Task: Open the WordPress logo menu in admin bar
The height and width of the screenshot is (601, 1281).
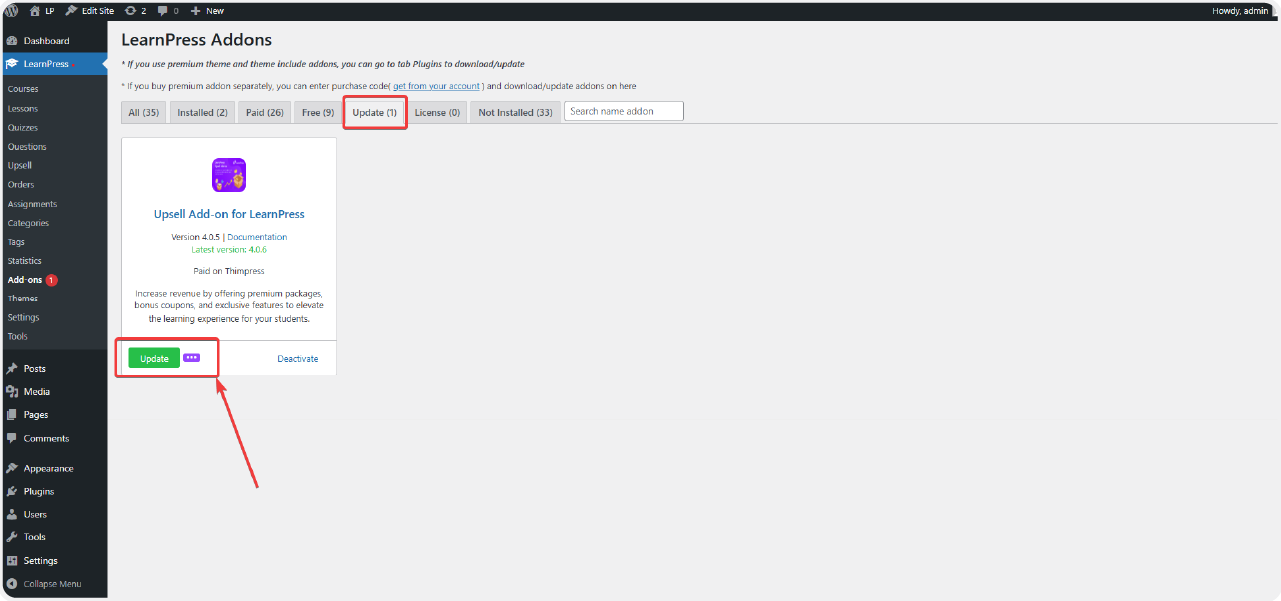Action: point(12,11)
